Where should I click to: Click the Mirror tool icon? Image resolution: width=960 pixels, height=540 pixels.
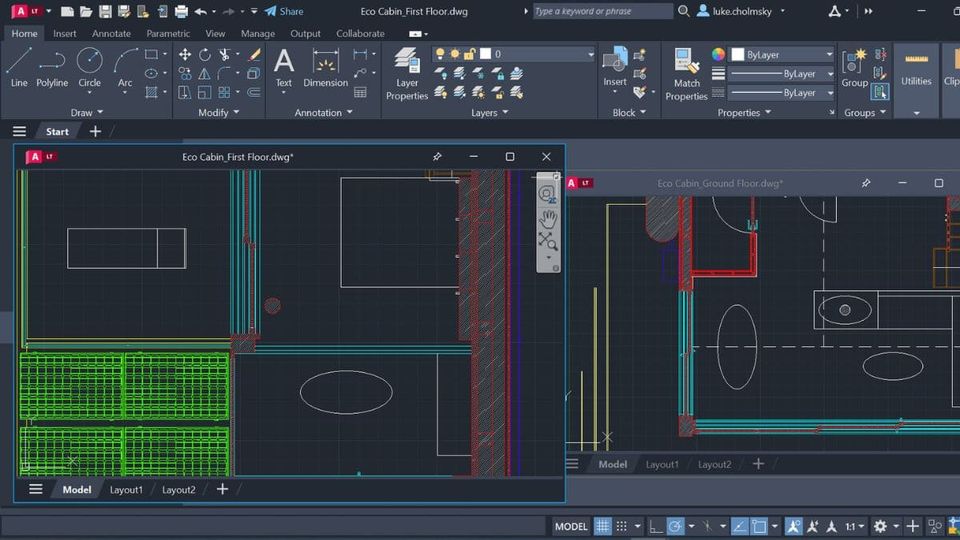pyautogui.click(x=204, y=73)
